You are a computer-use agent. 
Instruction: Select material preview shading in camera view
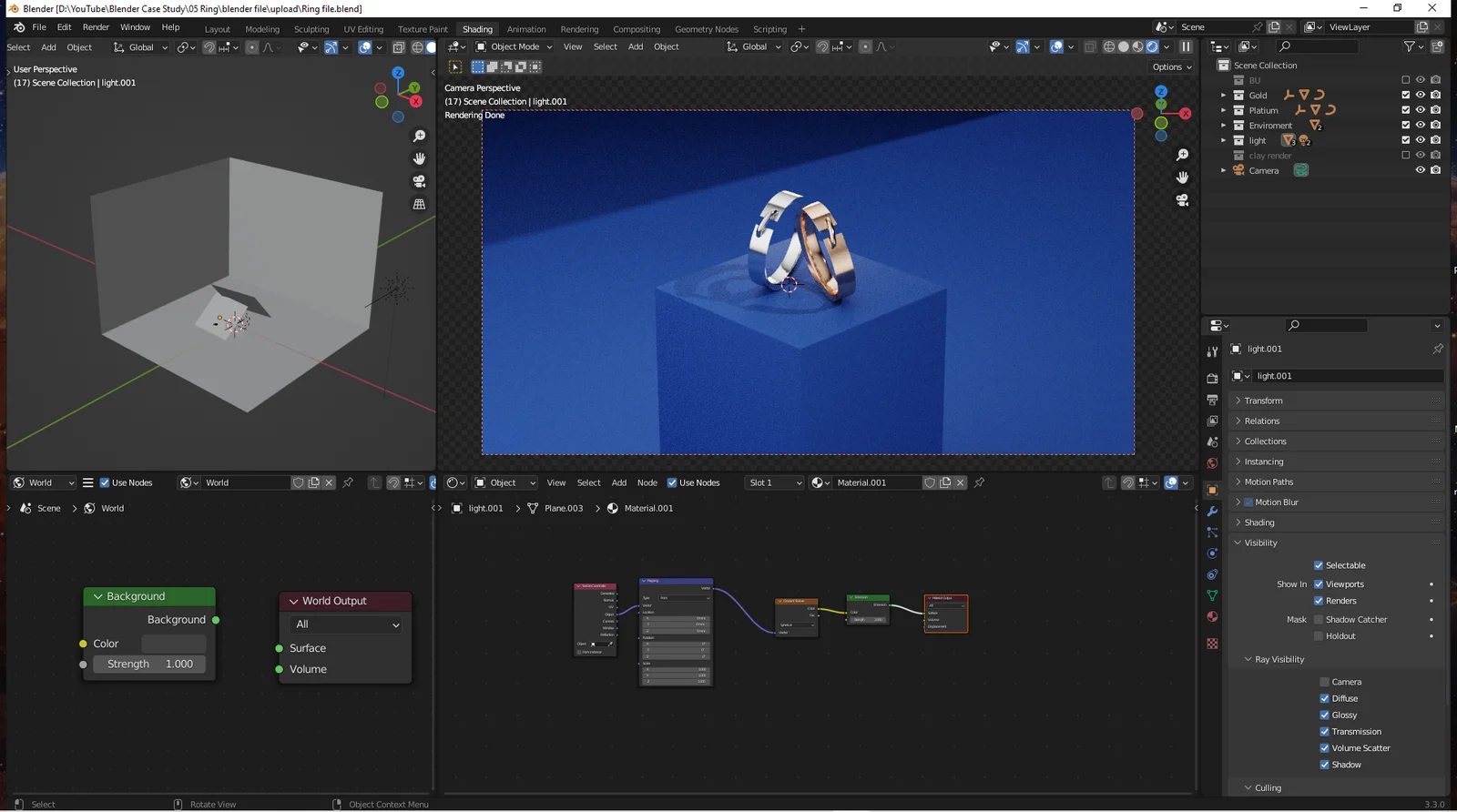[x=1137, y=46]
